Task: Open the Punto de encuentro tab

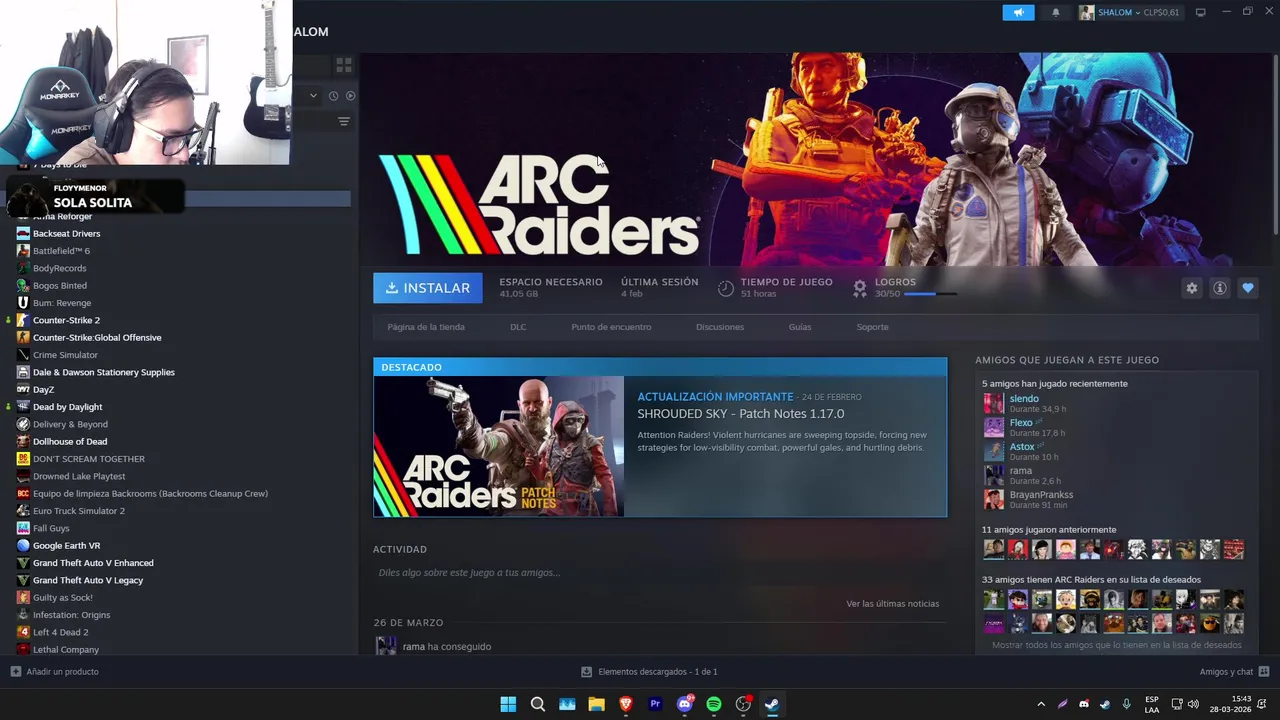Action: (x=611, y=327)
